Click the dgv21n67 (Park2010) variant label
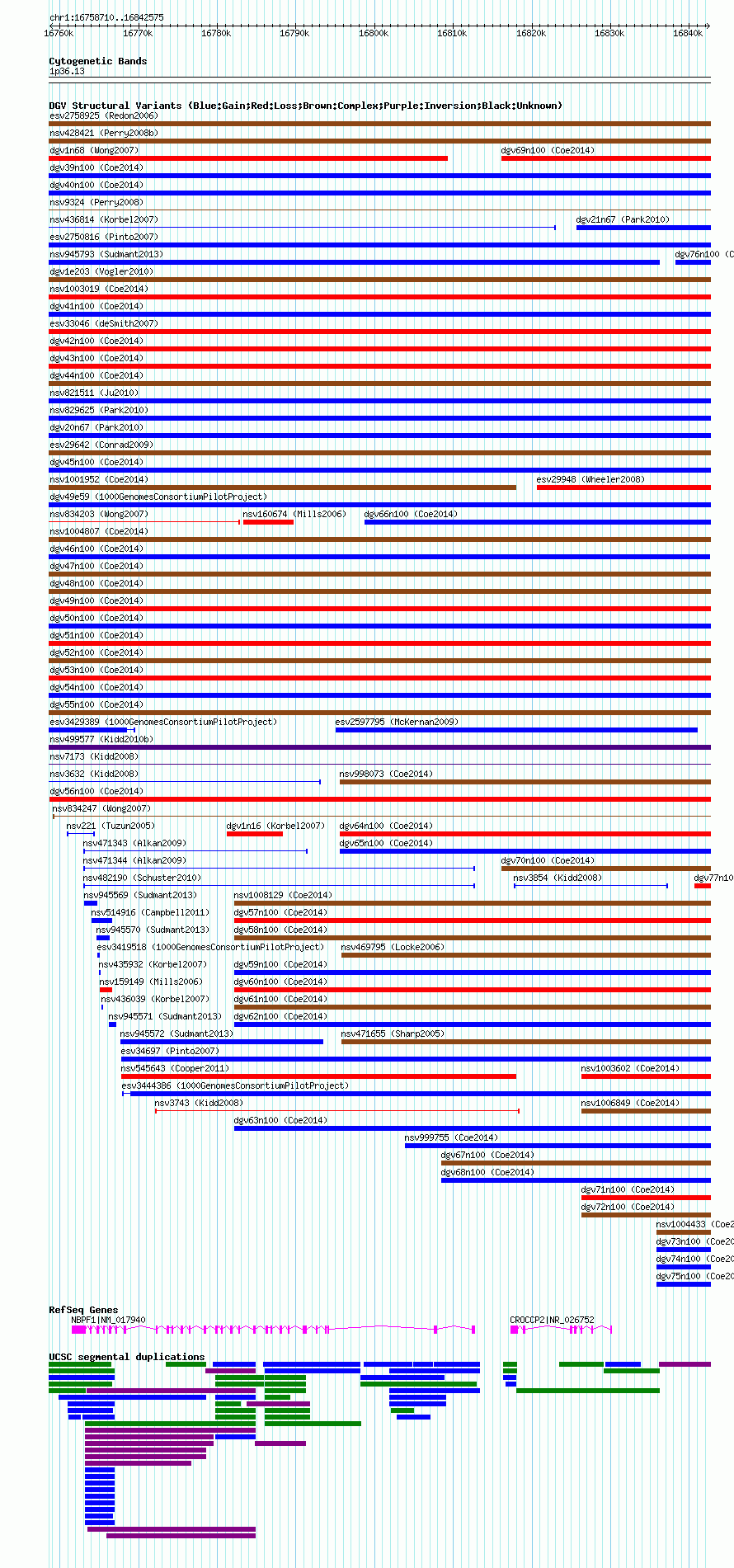734x1568 pixels. (623, 219)
